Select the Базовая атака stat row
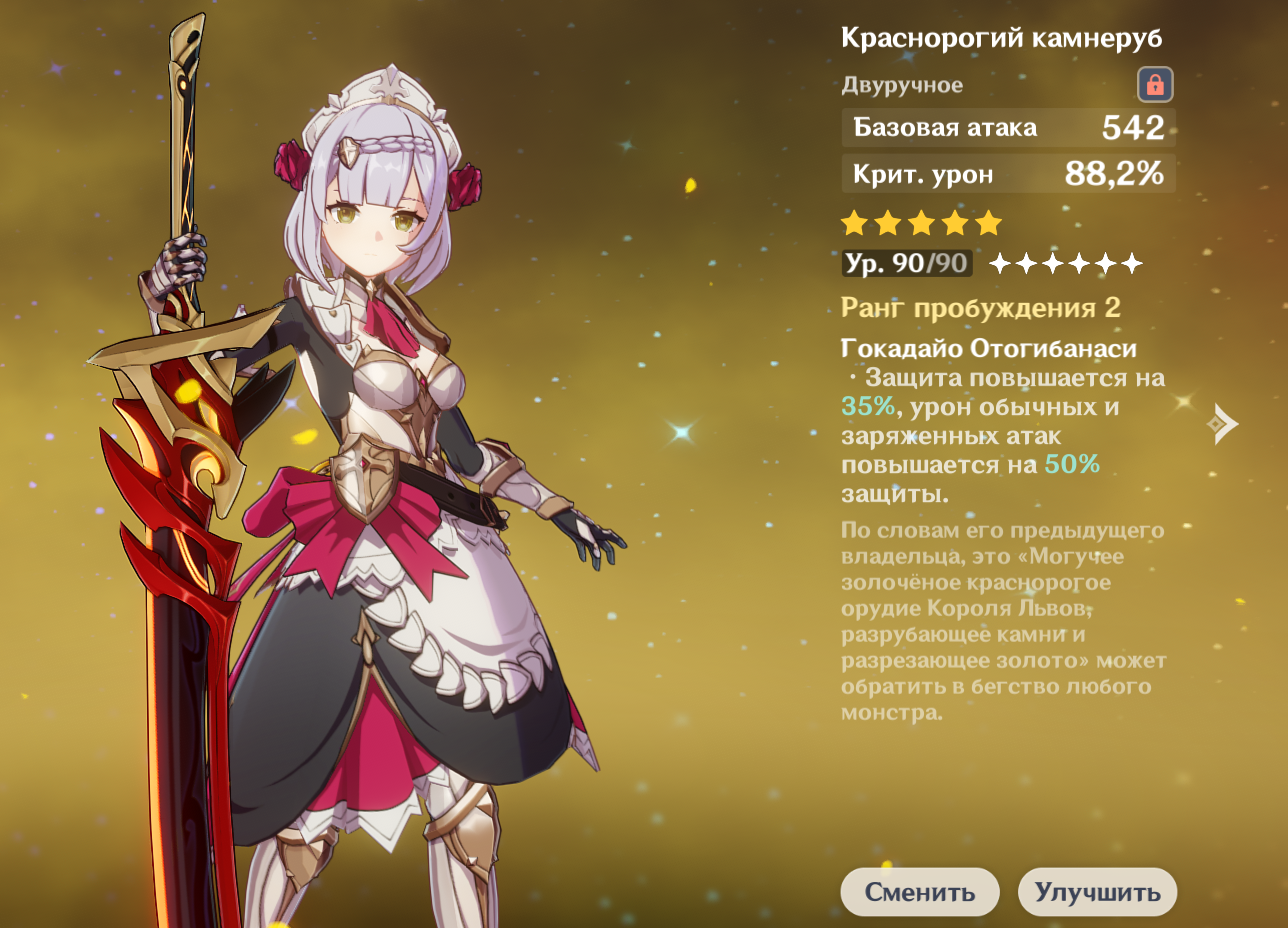Viewport: 1288px width, 928px height. coord(1008,128)
